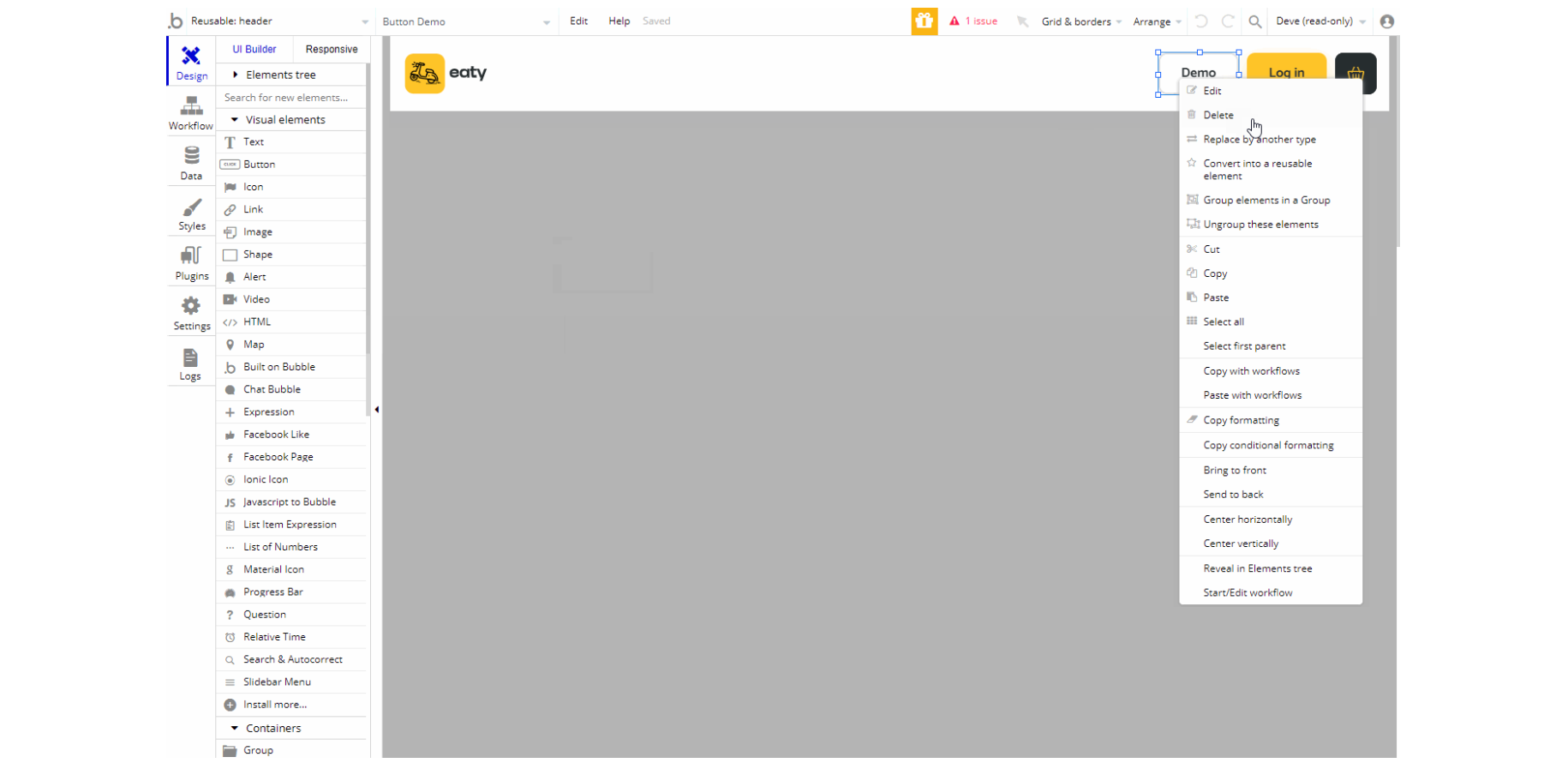
Task: Select the HTML element tool
Action: pos(291,321)
